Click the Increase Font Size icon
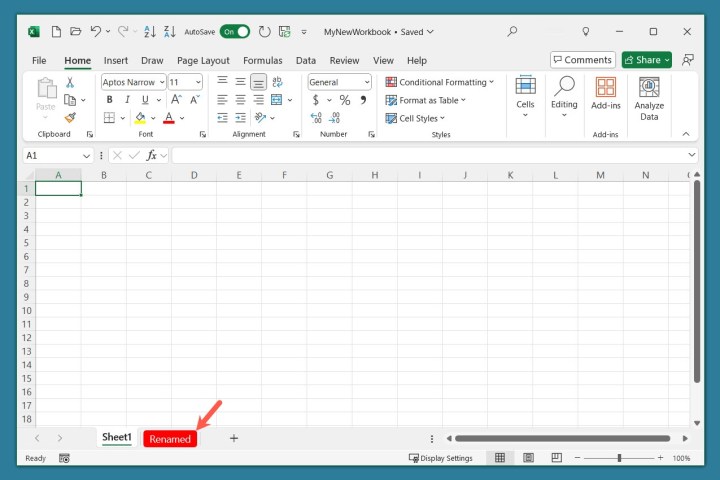The height and width of the screenshot is (480, 720). click(x=176, y=100)
